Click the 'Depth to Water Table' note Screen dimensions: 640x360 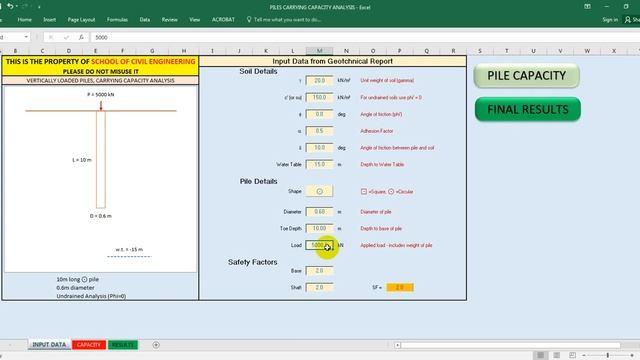[x=382, y=164]
